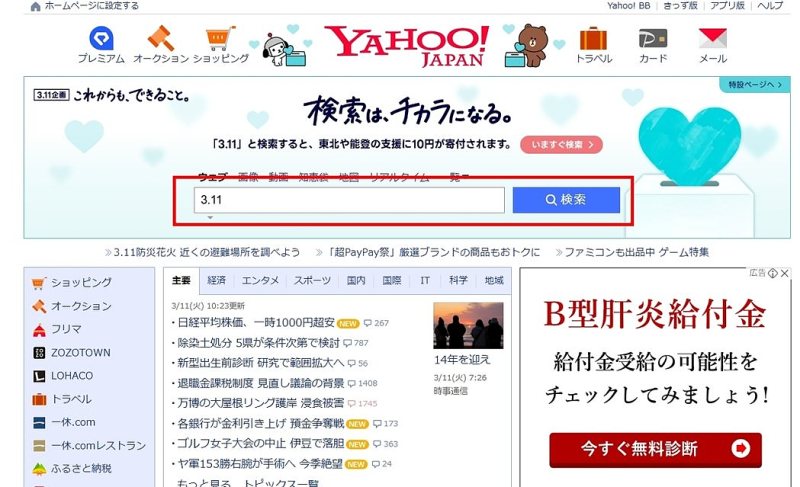Select the 科学 news tab
The height and width of the screenshot is (487, 800).
pyautogui.click(x=458, y=280)
